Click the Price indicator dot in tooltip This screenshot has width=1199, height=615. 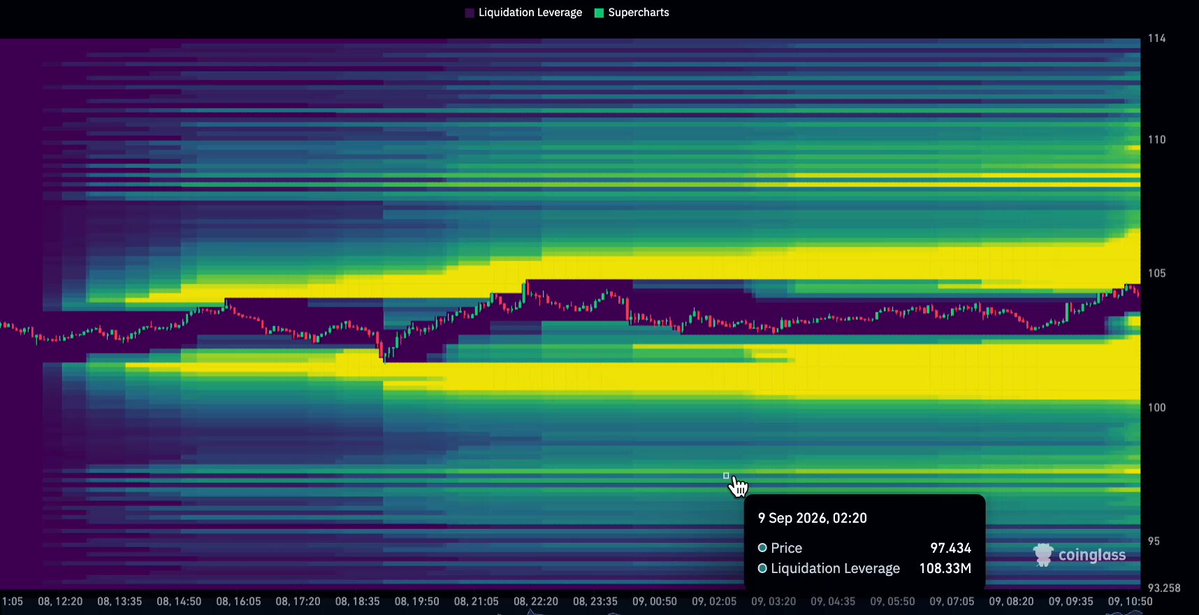762,548
